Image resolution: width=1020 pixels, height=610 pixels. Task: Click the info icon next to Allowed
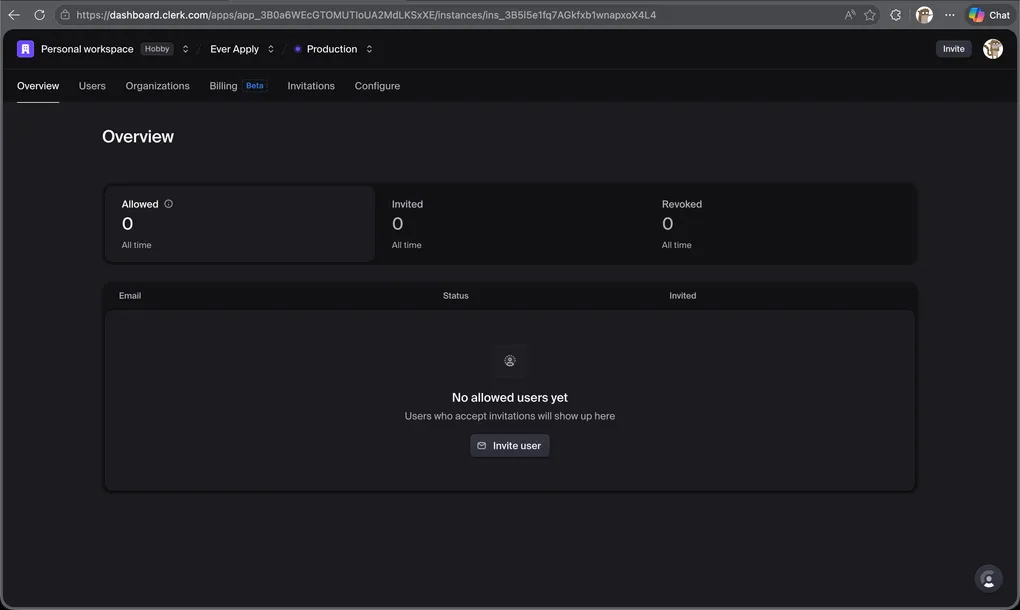point(168,204)
